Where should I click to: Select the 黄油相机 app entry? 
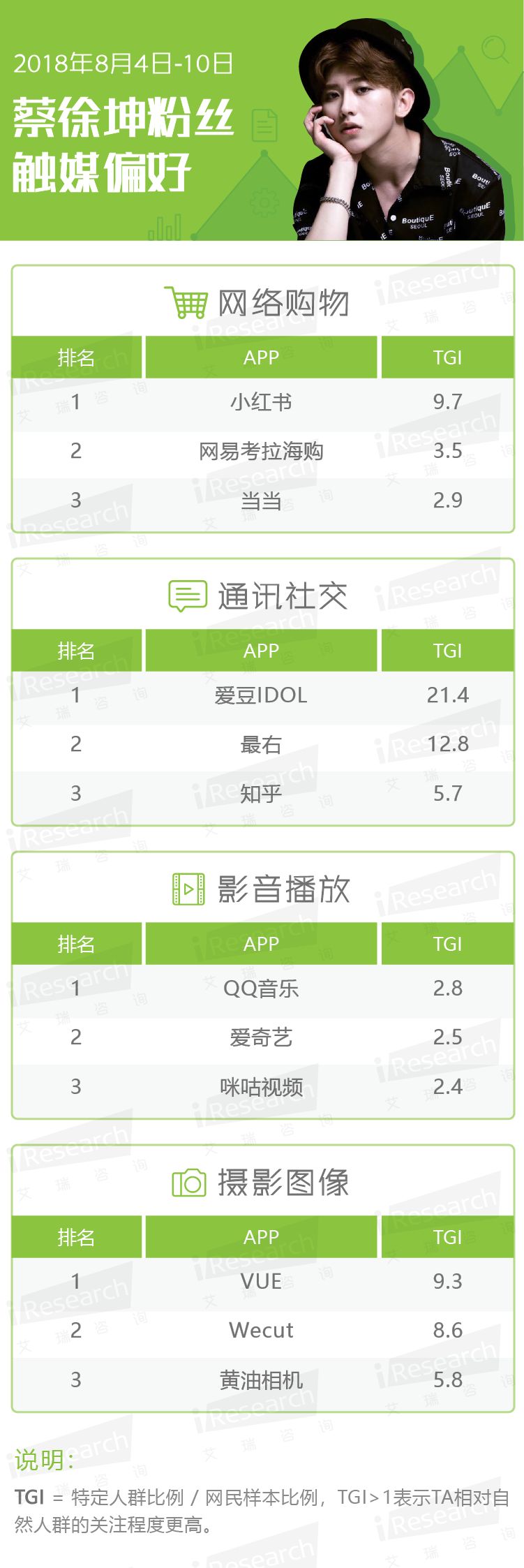(x=261, y=1380)
